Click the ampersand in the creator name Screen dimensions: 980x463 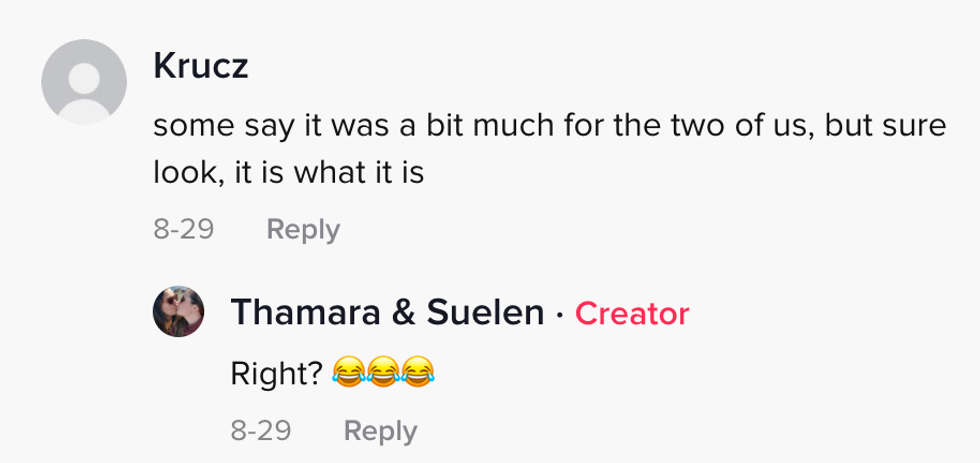tap(403, 313)
